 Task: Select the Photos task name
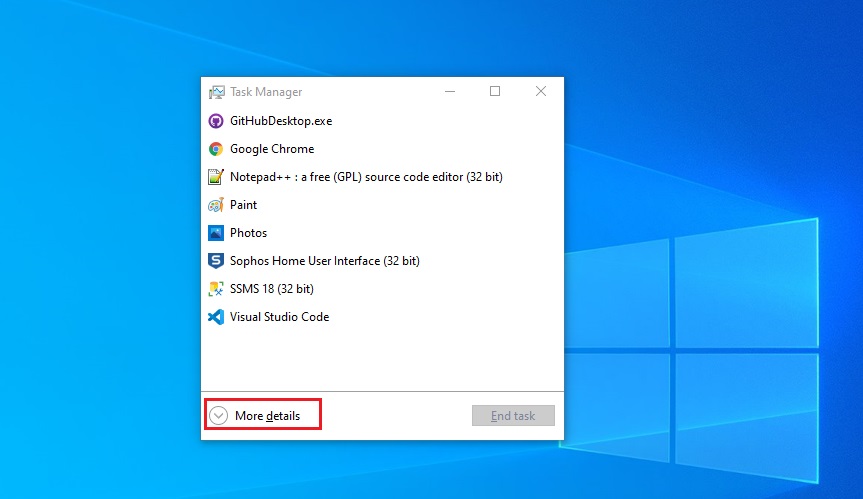[248, 233]
